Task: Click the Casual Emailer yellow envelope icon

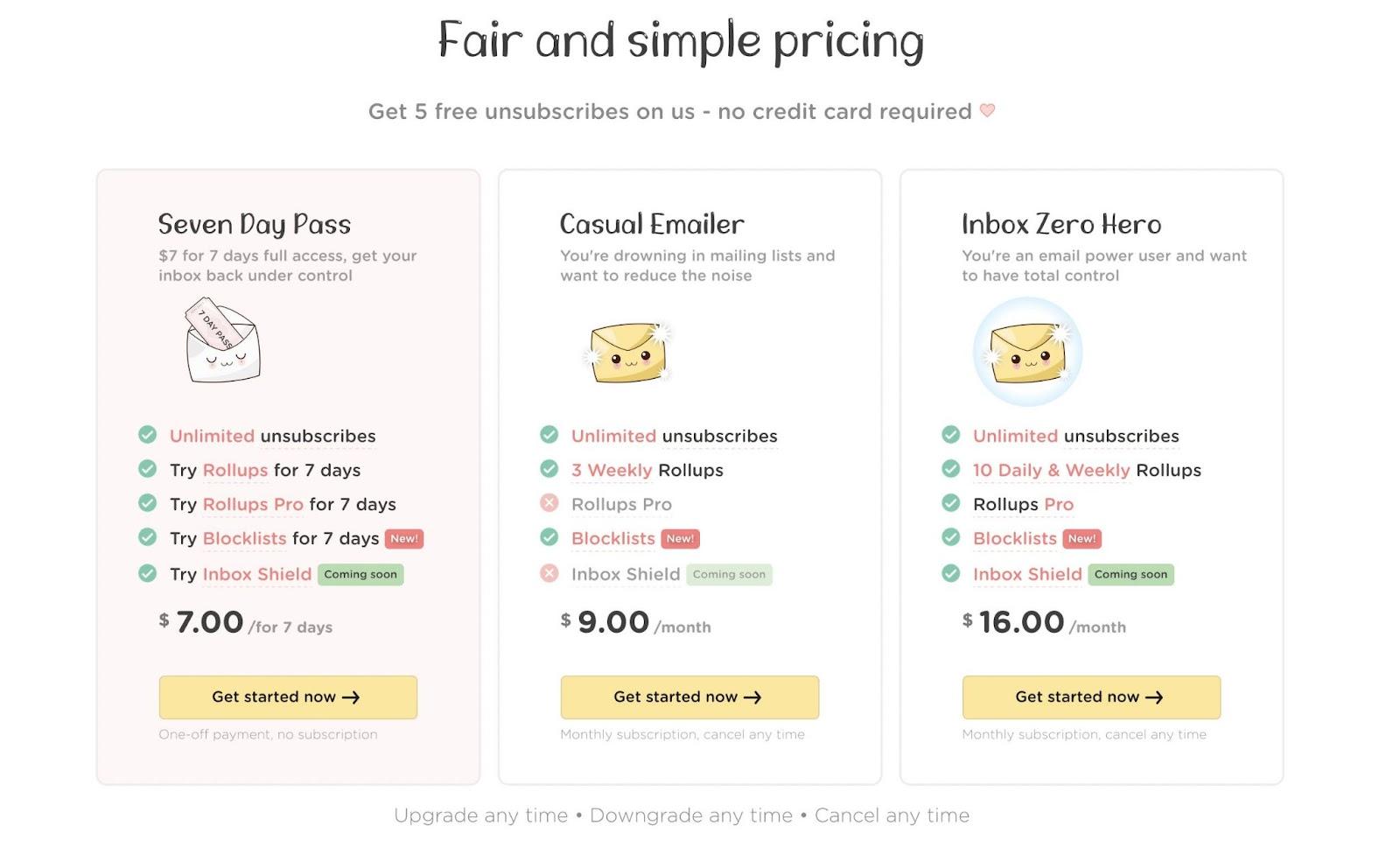Action: point(627,352)
